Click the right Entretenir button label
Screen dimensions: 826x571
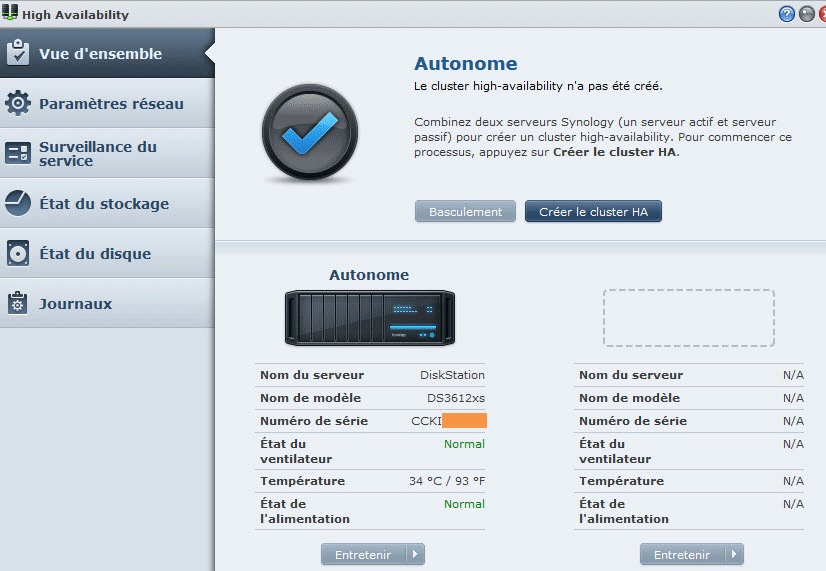(x=682, y=554)
